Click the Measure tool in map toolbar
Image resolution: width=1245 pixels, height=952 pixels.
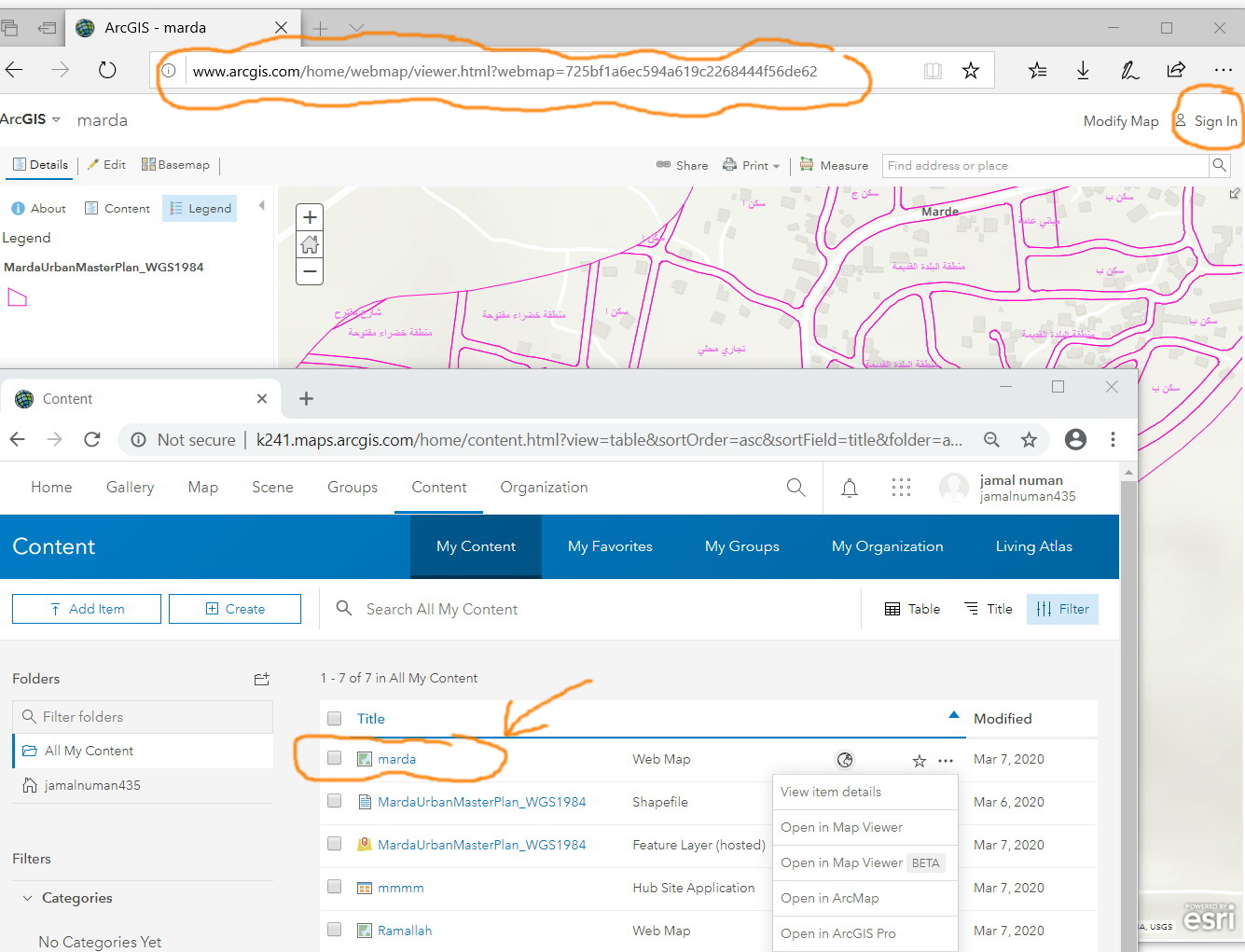[834, 165]
